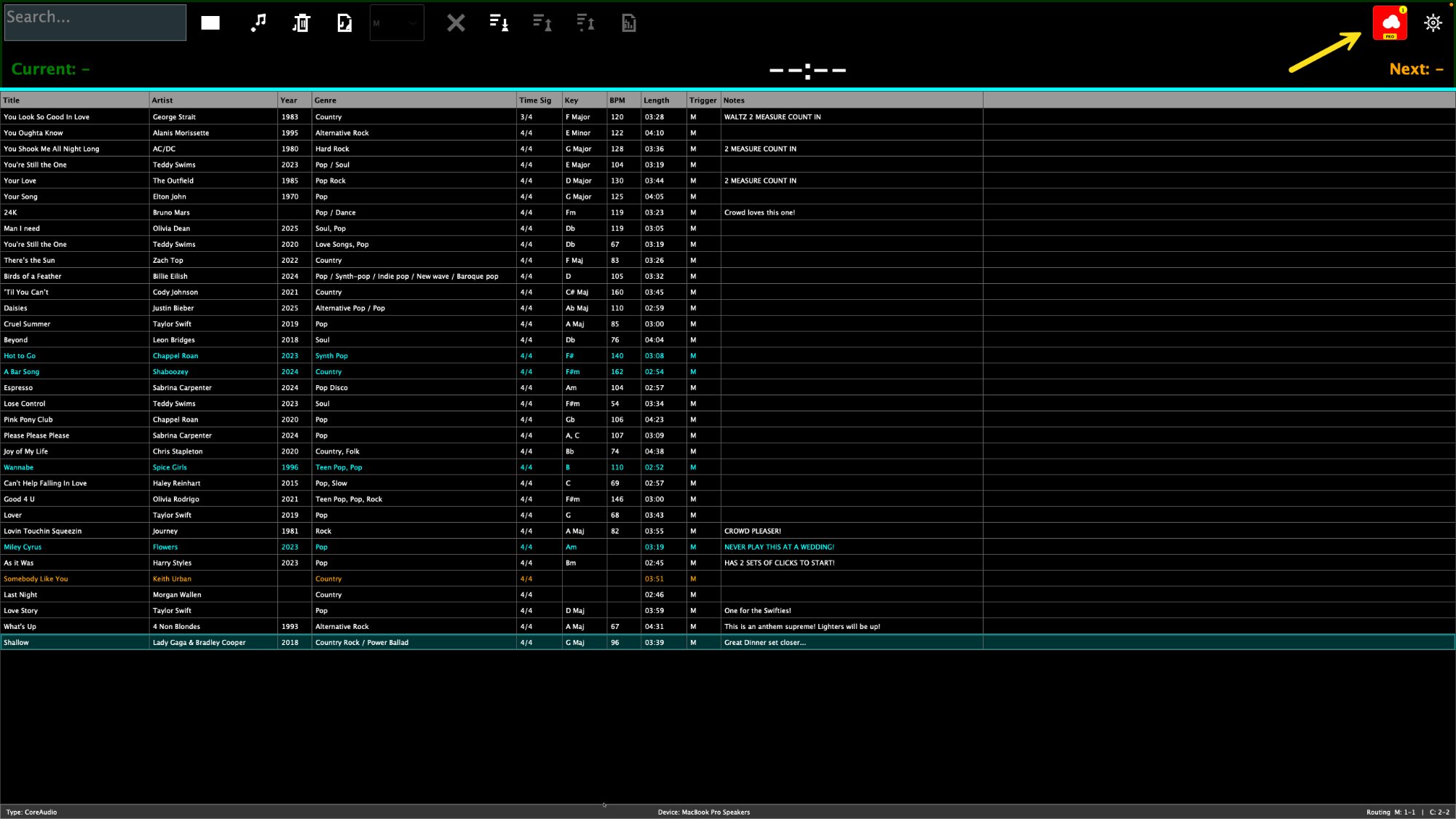Click the song statistics document icon
Screen dimensions: 1456x819
628,23
